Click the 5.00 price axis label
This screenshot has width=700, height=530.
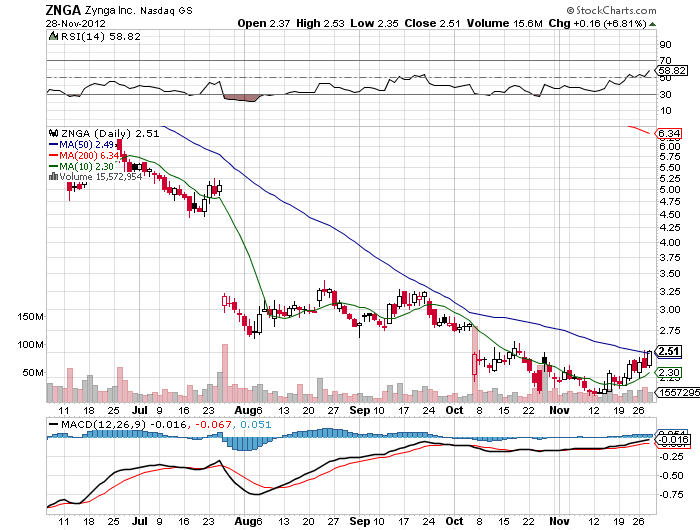pos(670,190)
